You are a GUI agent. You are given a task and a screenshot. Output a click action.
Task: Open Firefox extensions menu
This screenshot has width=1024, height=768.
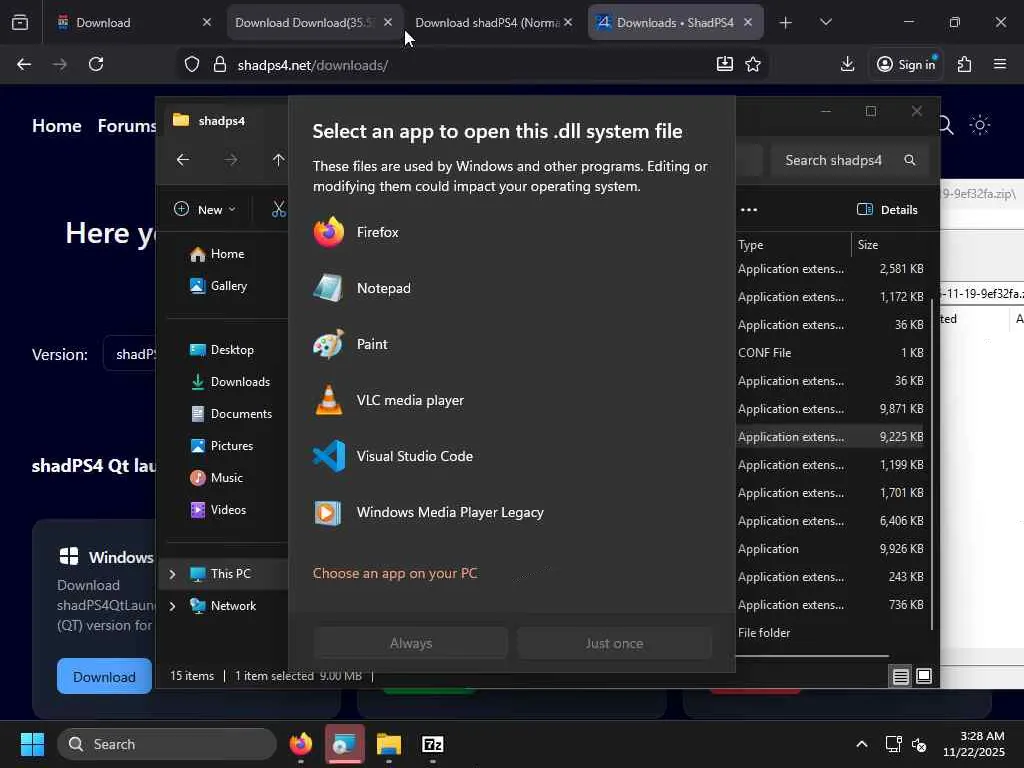point(965,64)
